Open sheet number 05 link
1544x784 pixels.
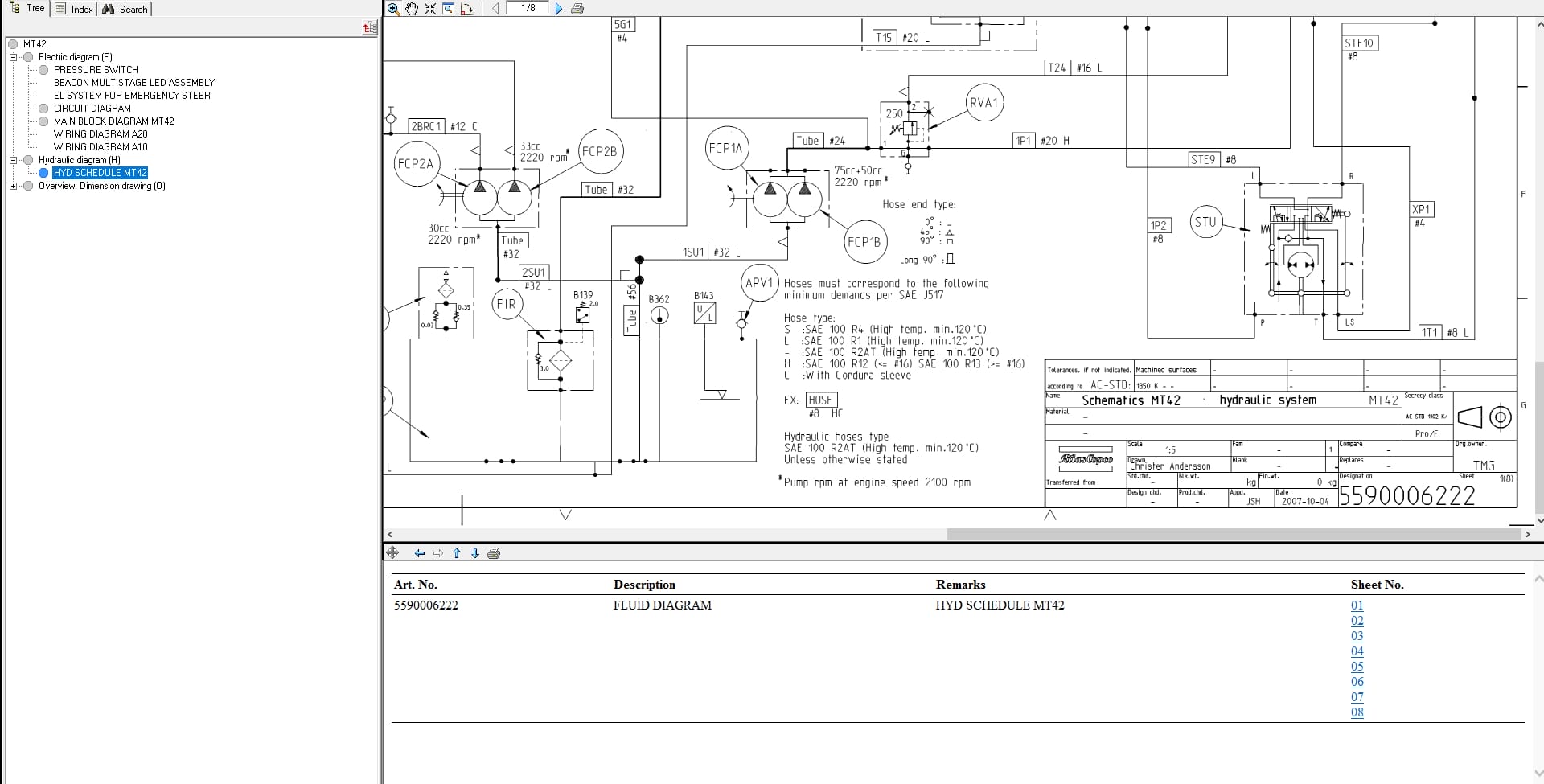(x=1357, y=667)
